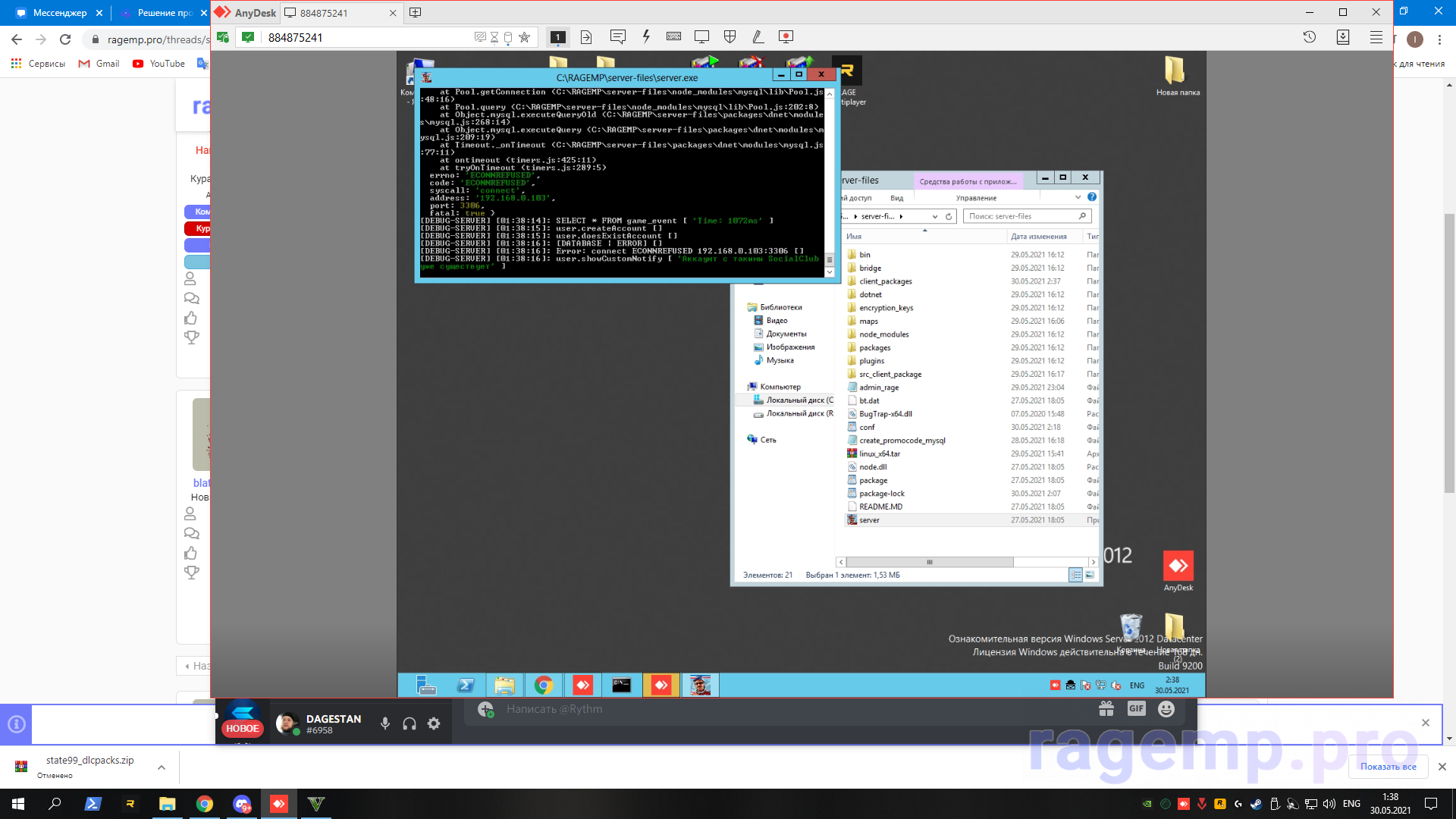The image size is (1456, 819).
Task: Open Discord user settings gear
Action: (x=434, y=723)
